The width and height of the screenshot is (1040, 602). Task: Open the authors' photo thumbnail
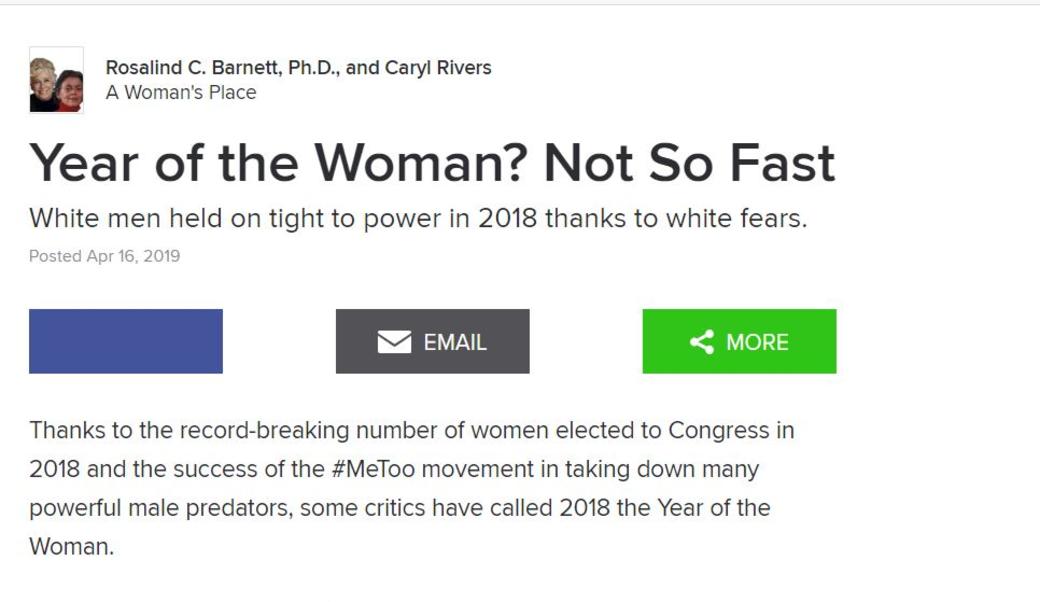[56, 81]
